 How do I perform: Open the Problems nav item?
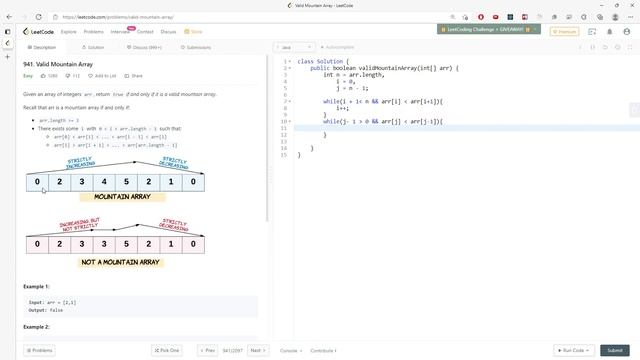coord(93,31)
